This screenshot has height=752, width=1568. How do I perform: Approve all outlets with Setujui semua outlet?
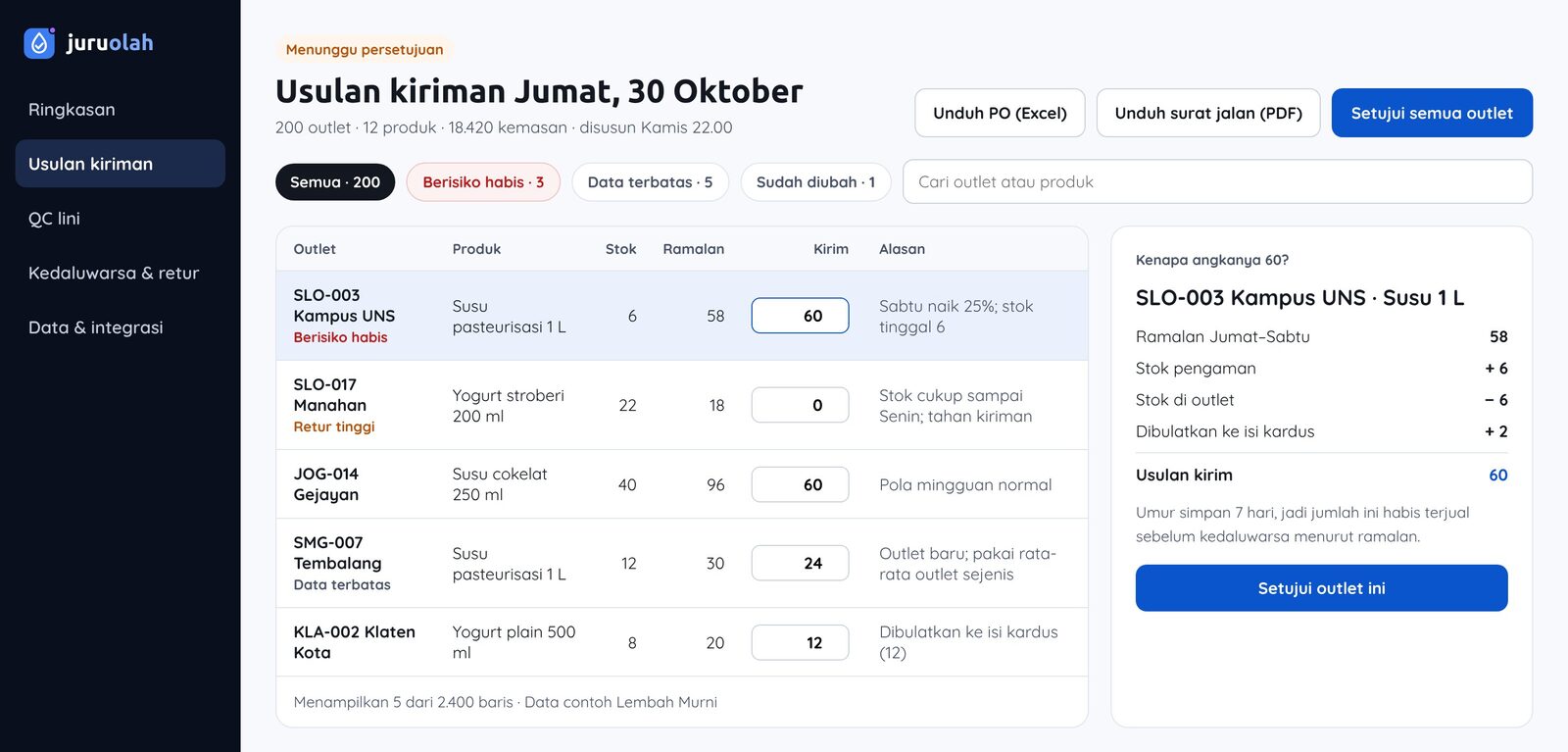[x=1432, y=113]
